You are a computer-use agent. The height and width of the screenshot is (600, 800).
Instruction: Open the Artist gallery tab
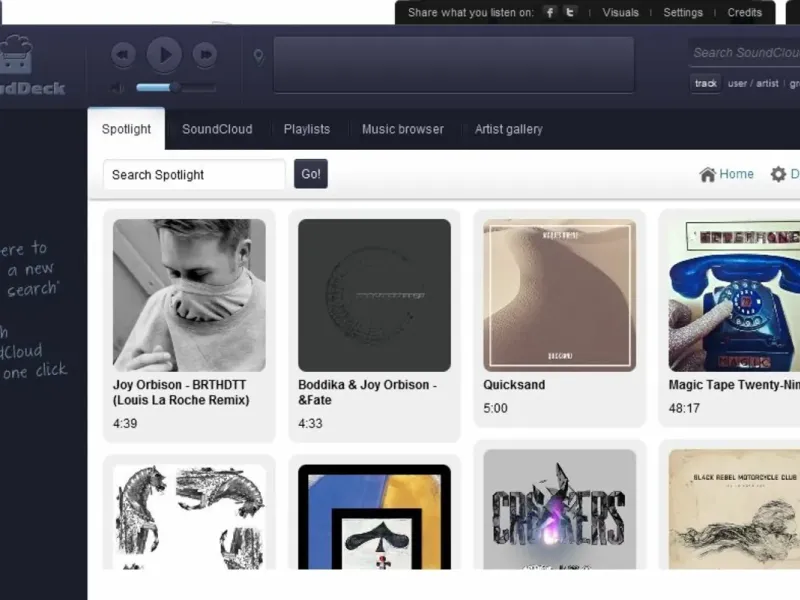tap(509, 129)
